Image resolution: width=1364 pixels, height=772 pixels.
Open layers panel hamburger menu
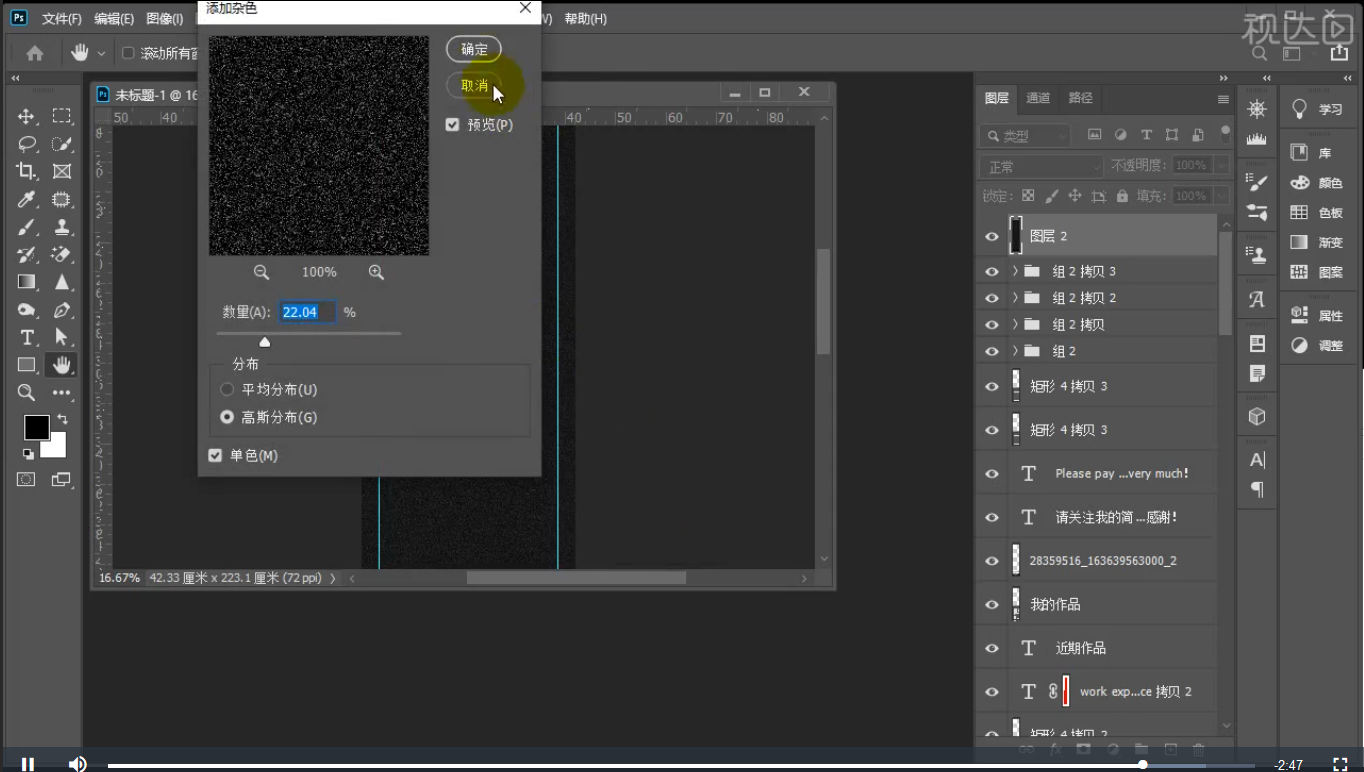pyautogui.click(x=1223, y=99)
